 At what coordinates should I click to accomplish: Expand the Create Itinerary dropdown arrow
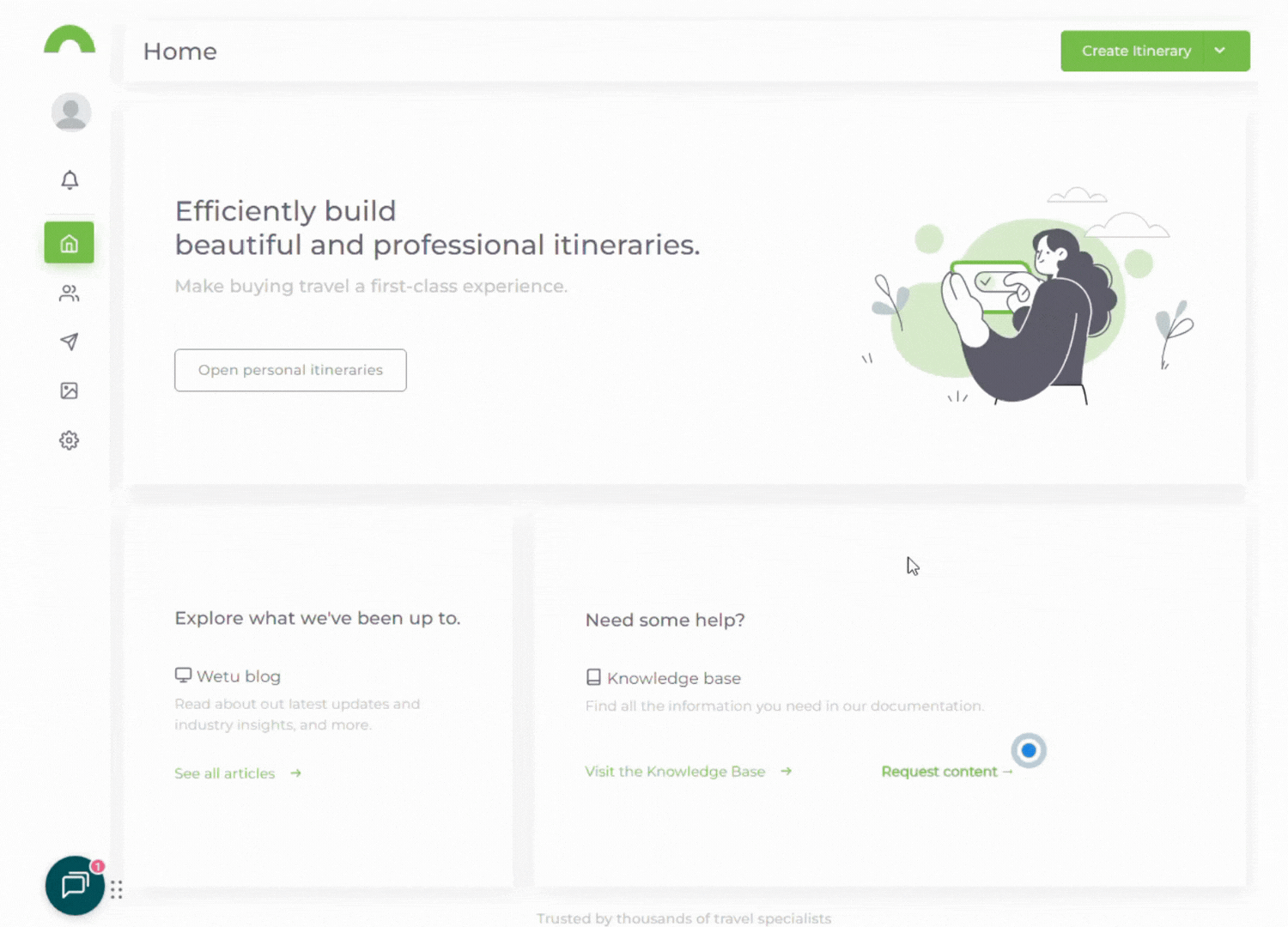[1220, 51]
